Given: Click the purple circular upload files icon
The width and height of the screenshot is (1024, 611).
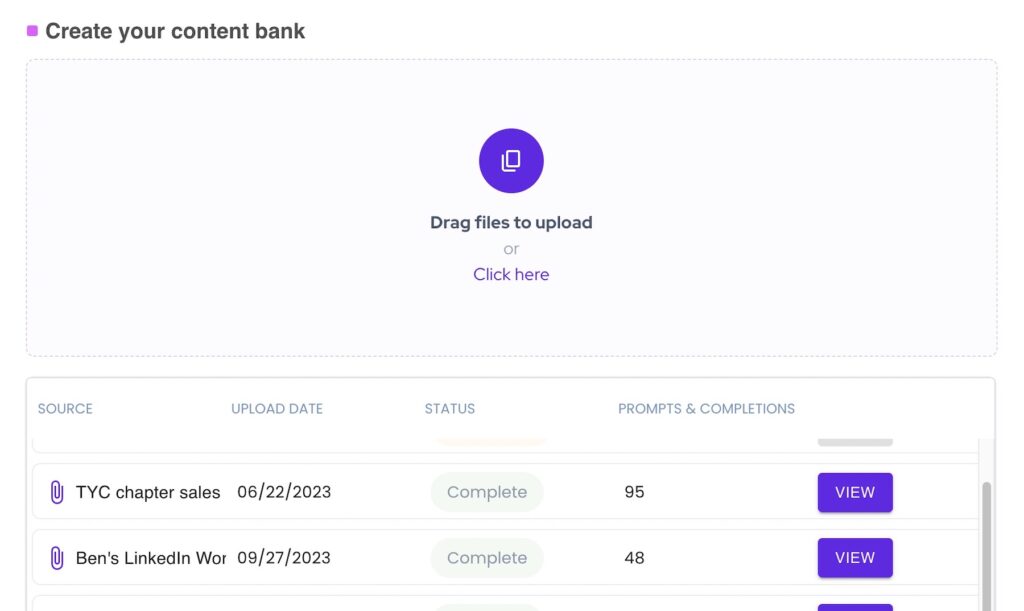Looking at the screenshot, I should pos(511,160).
